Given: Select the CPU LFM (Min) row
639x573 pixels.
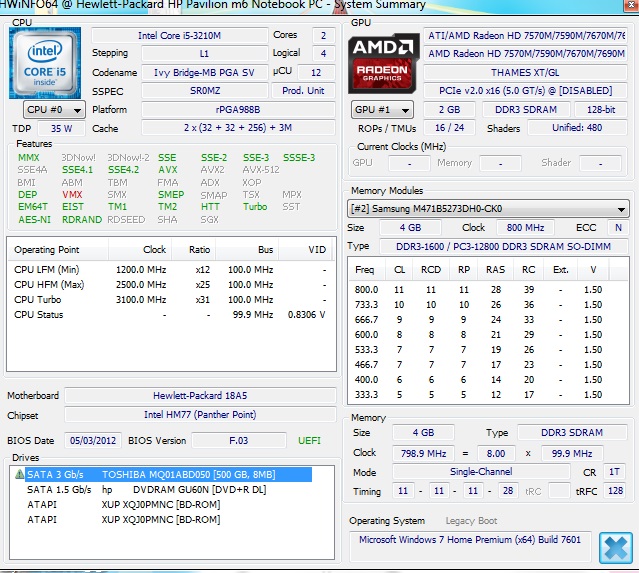Looking at the screenshot, I should [x=170, y=270].
